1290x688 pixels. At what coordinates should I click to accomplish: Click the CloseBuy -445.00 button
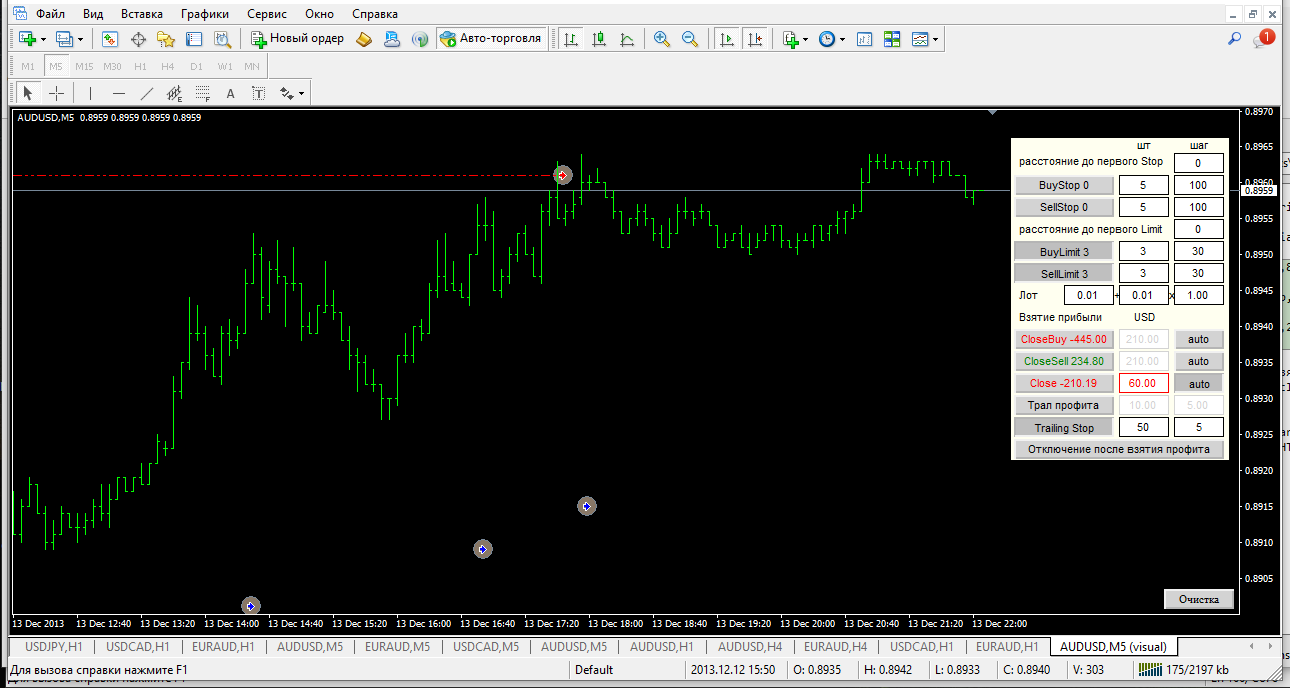click(x=1064, y=340)
